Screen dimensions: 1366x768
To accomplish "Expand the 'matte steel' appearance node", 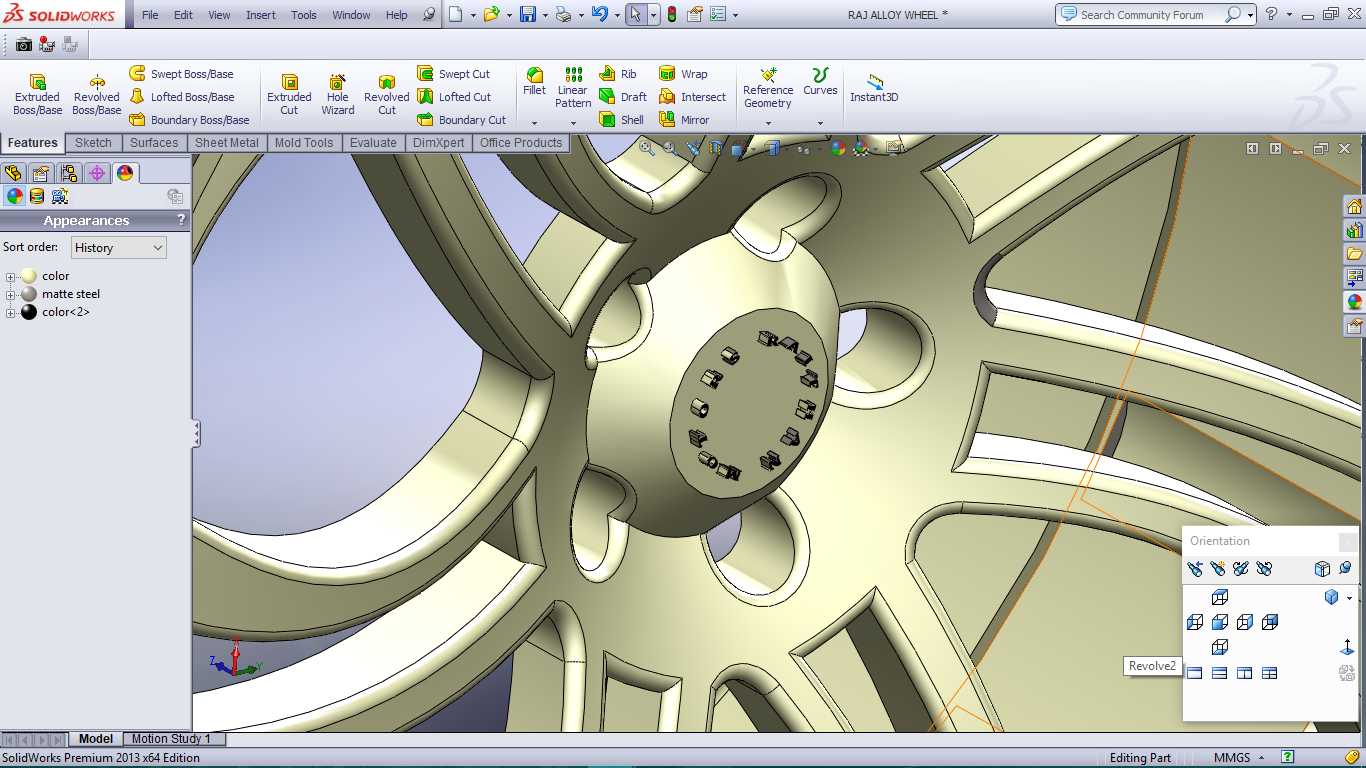I will click(x=11, y=295).
